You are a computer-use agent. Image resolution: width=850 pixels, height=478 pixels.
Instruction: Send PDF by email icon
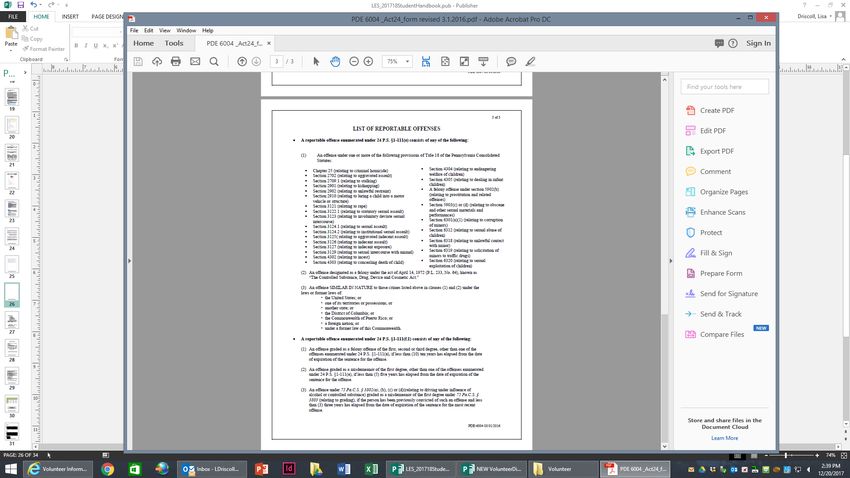pos(195,62)
